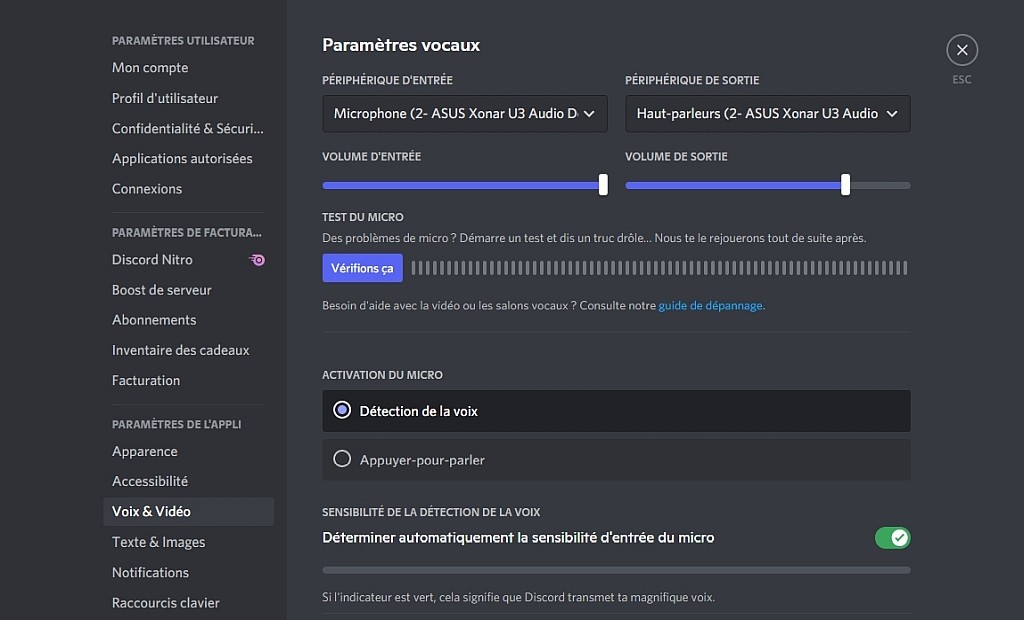Click the PARAMÈTRES UTILISATEUR header

[x=183, y=41]
